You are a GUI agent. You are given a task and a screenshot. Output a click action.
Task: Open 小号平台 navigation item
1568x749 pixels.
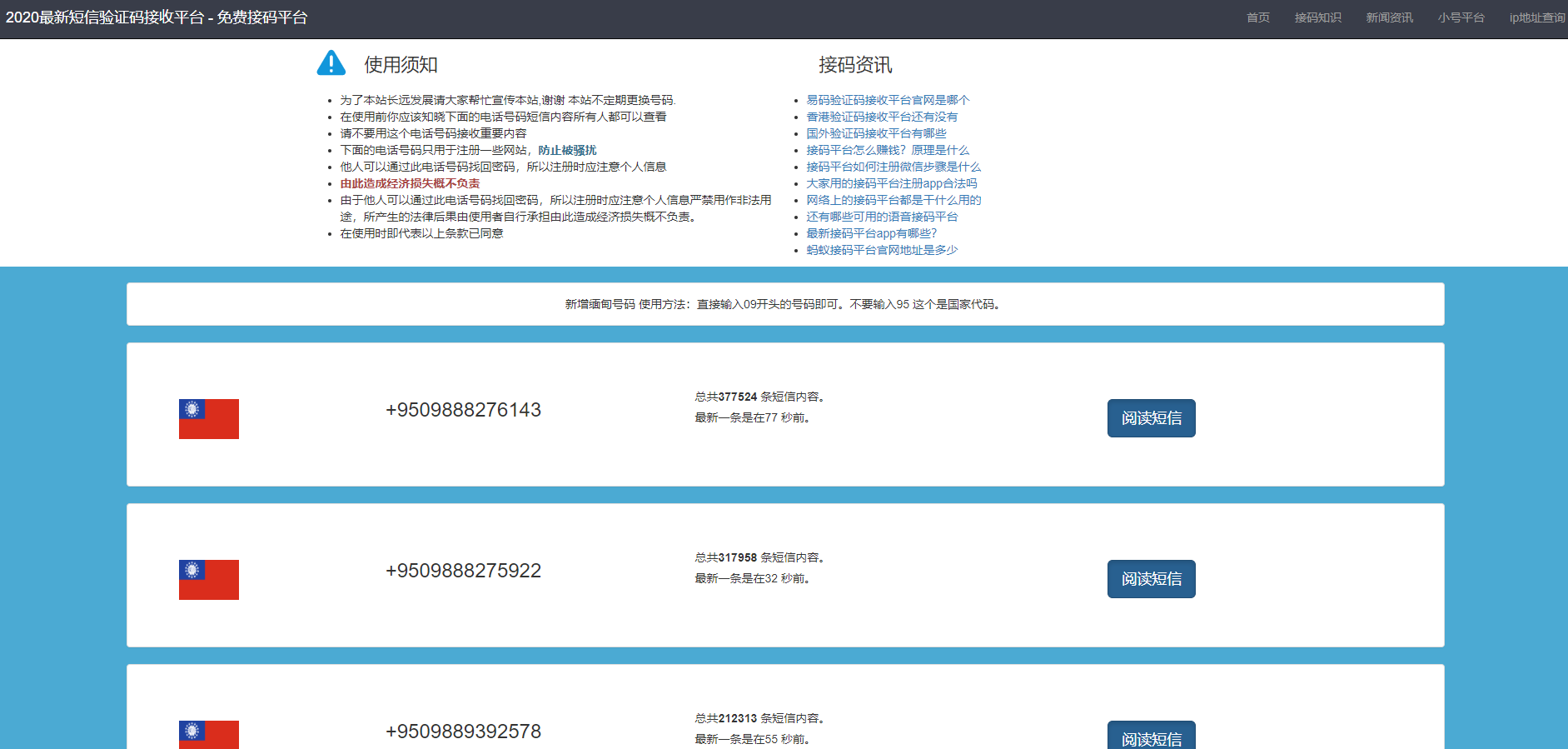1461,17
